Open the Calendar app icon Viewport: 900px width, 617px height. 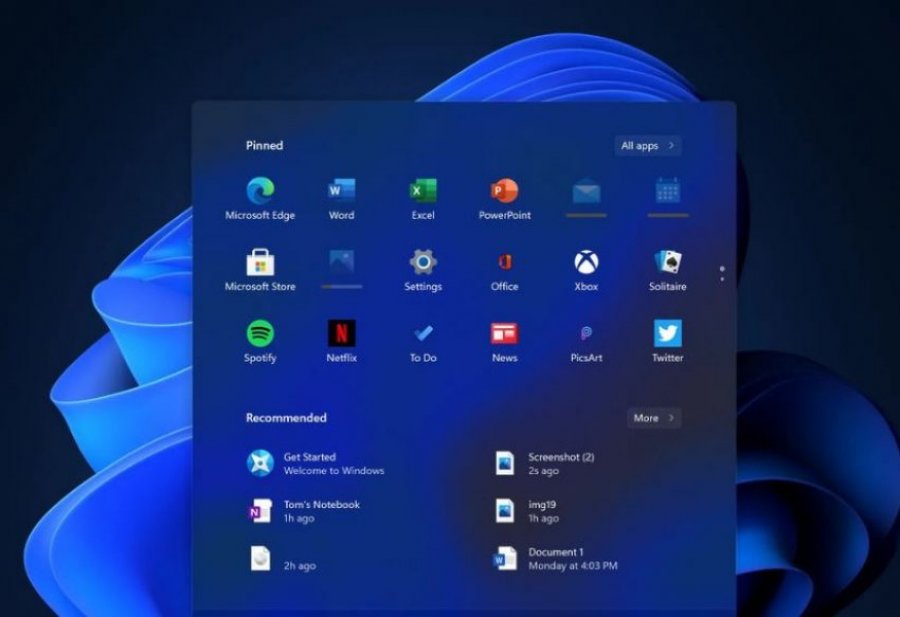point(668,196)
